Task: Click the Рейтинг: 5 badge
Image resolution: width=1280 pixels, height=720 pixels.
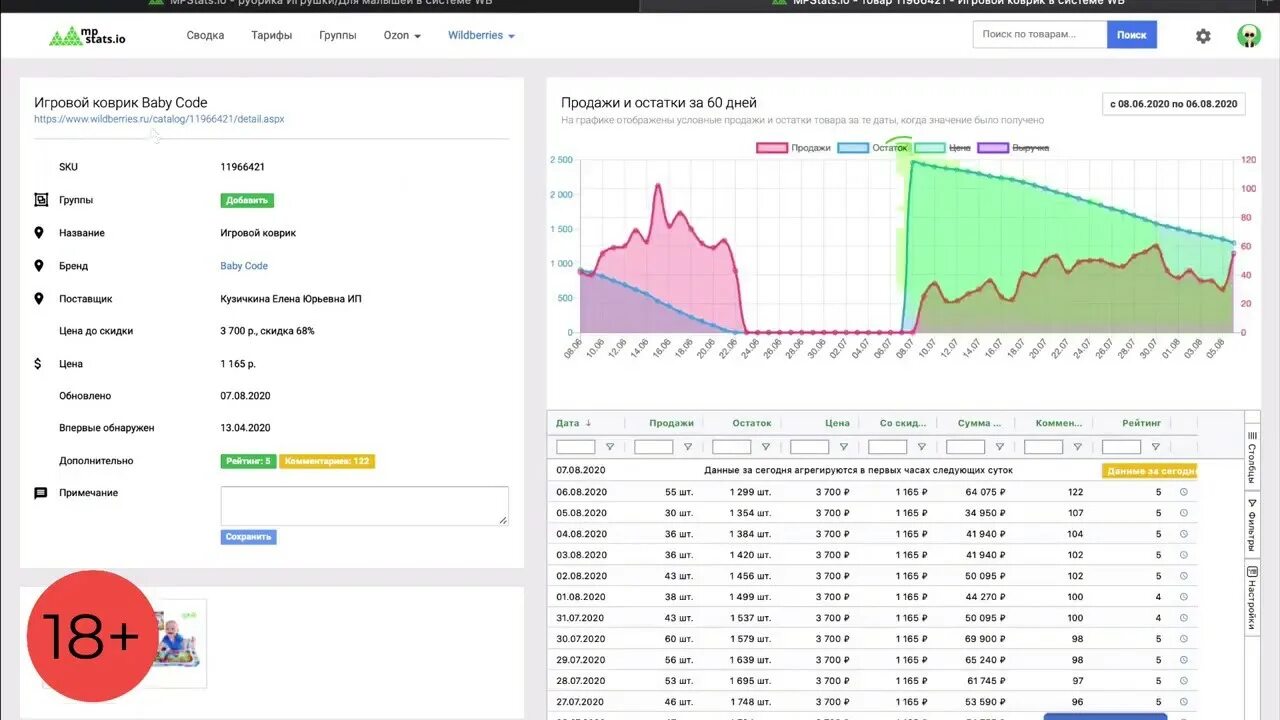Action: (x=248, y=461)
